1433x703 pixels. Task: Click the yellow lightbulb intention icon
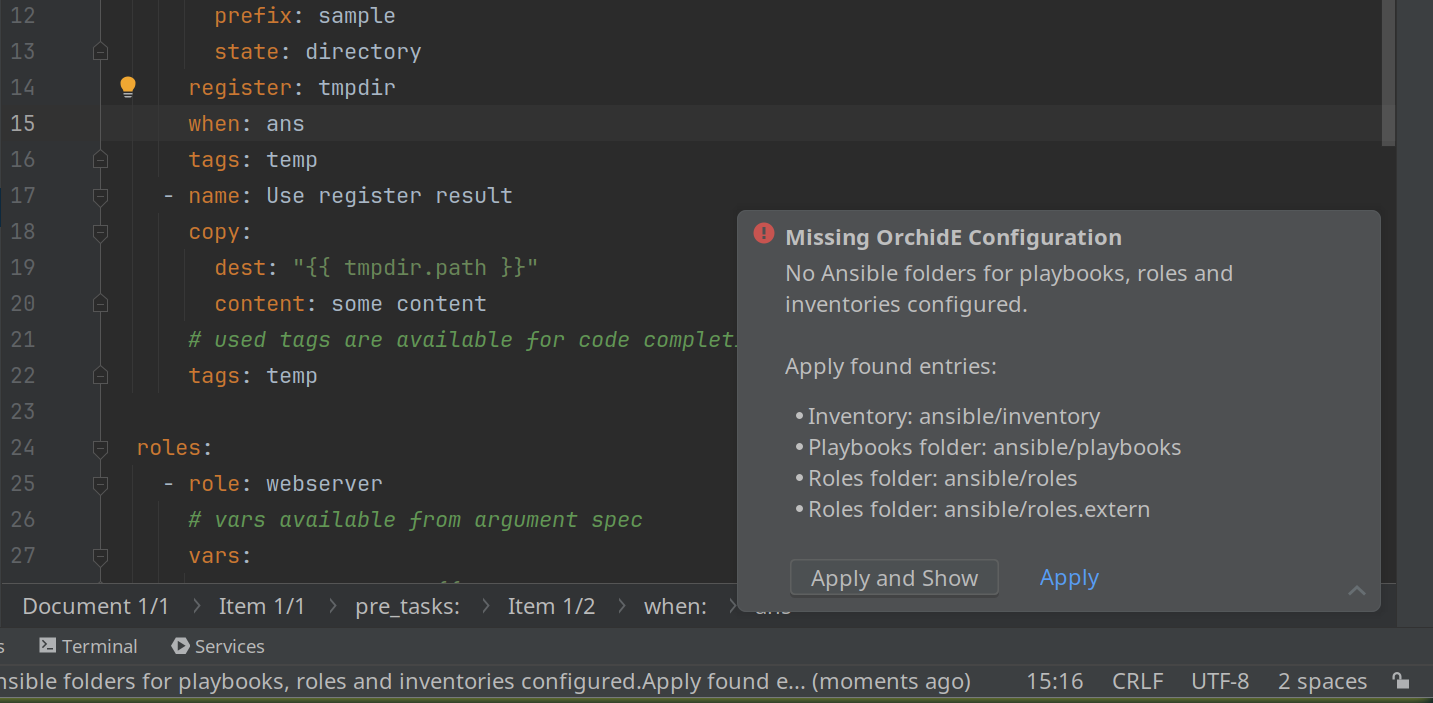tap(127, 87)
